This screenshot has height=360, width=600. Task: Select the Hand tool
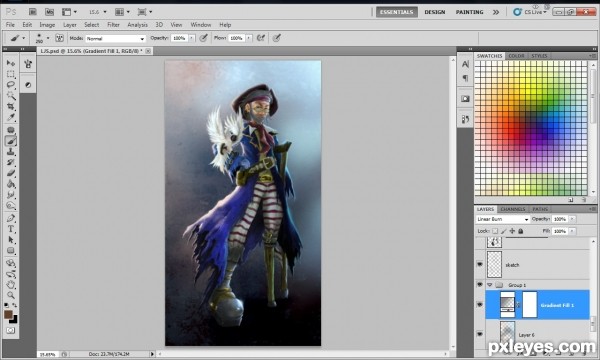(x=11, y=285)
